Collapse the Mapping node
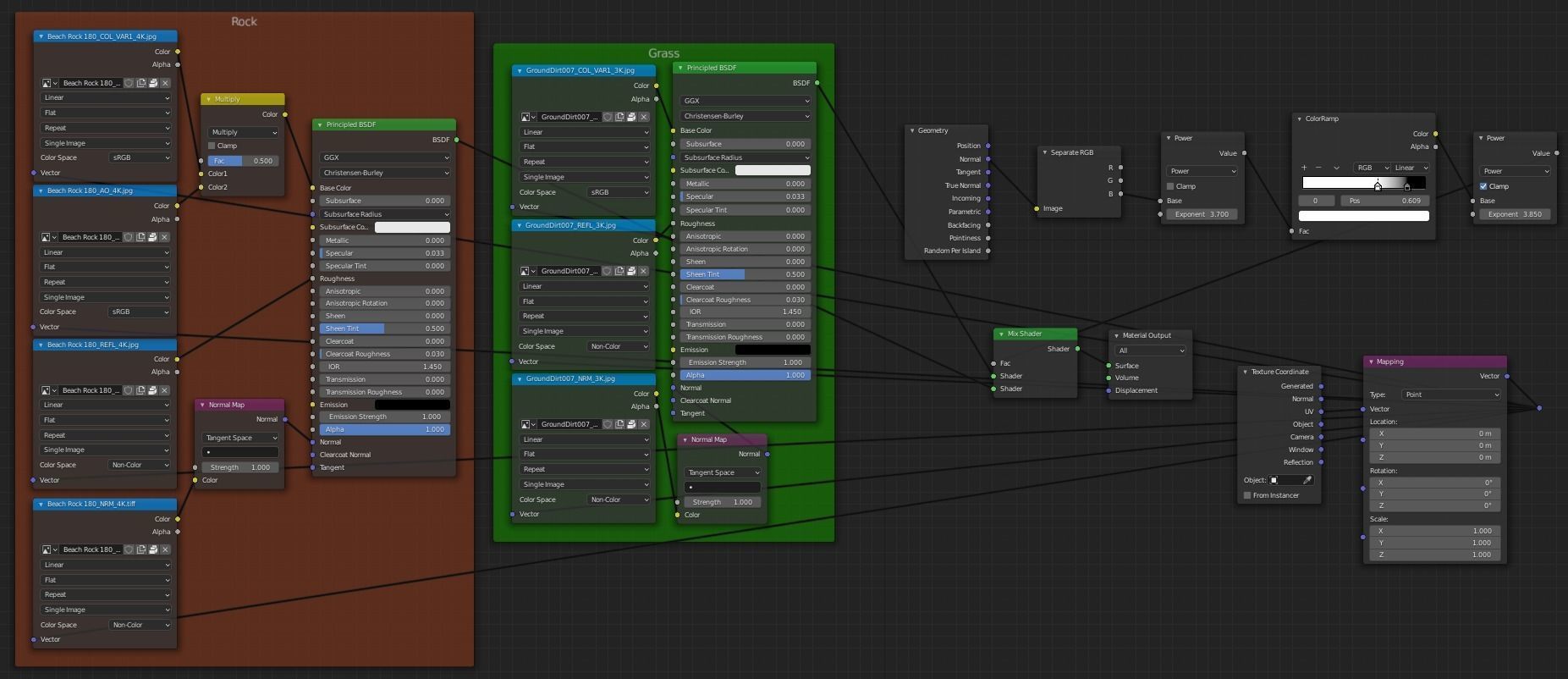 tap(1372, 362)
